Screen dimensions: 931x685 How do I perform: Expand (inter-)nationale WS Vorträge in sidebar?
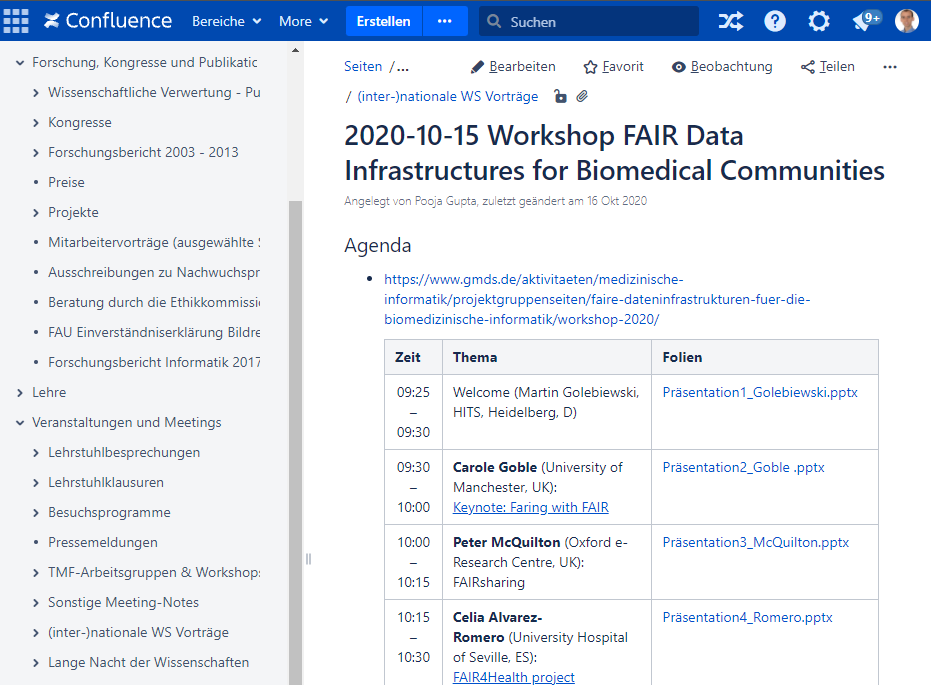coord(36,633)
